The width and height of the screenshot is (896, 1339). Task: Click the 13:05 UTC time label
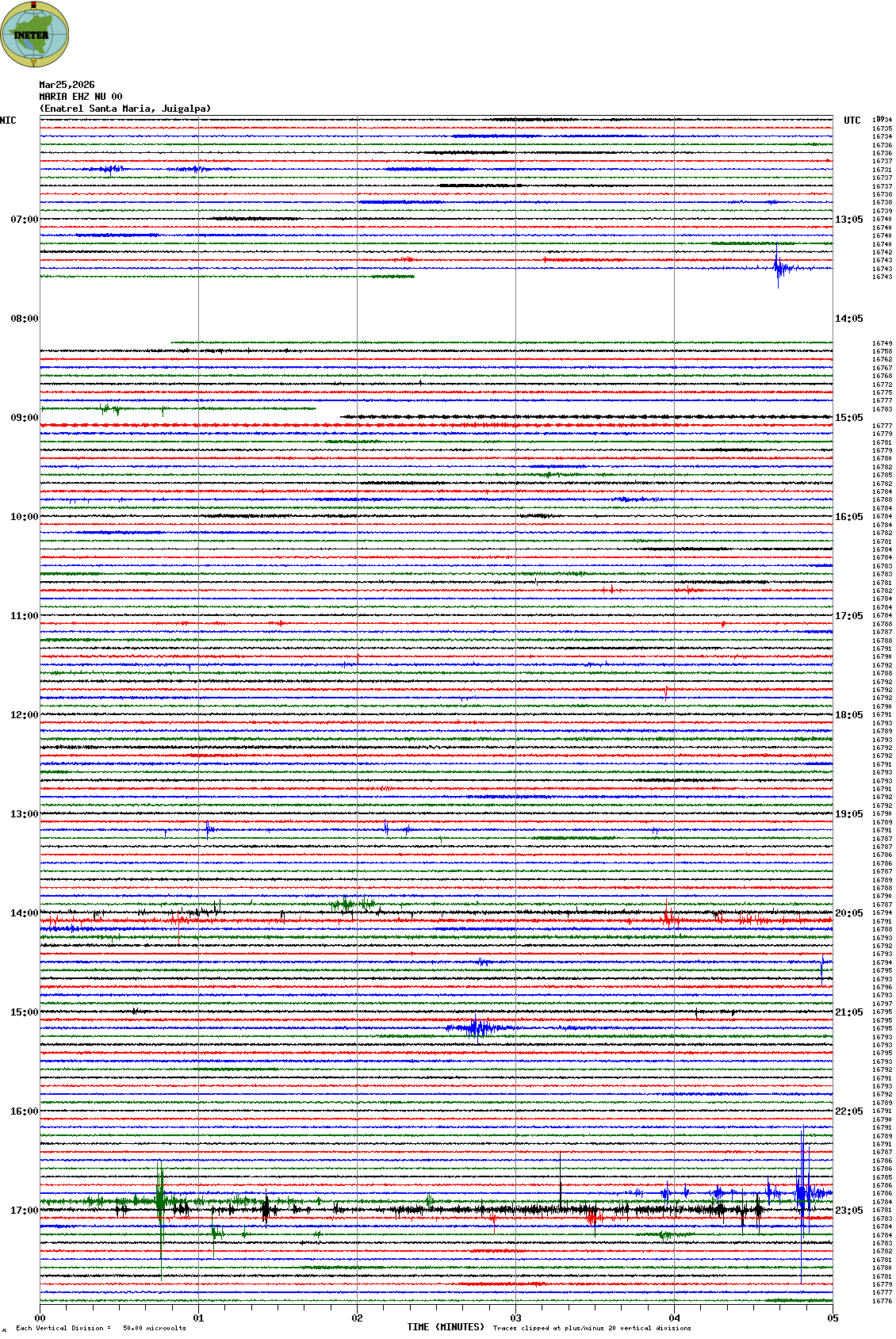[848, 220]
